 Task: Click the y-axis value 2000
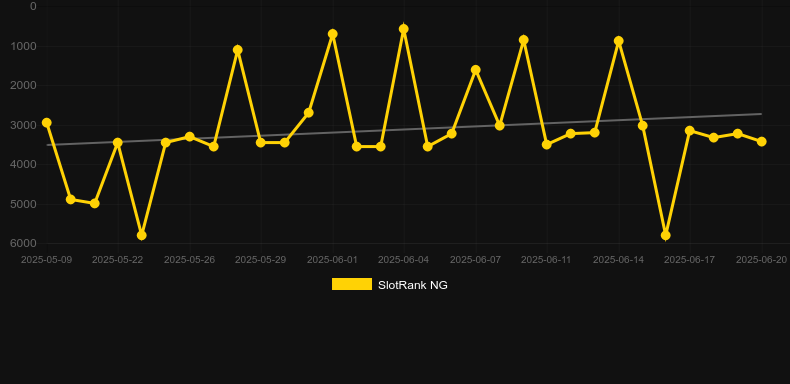(x=23, y=85)
